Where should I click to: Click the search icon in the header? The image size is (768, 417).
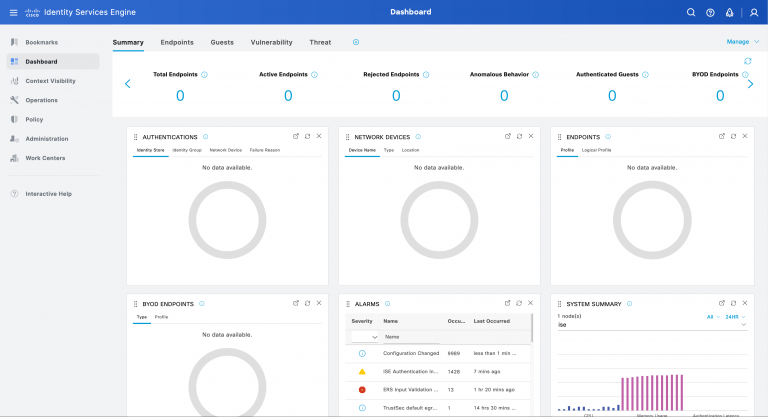pyautogui.click(x=691, y=12)
